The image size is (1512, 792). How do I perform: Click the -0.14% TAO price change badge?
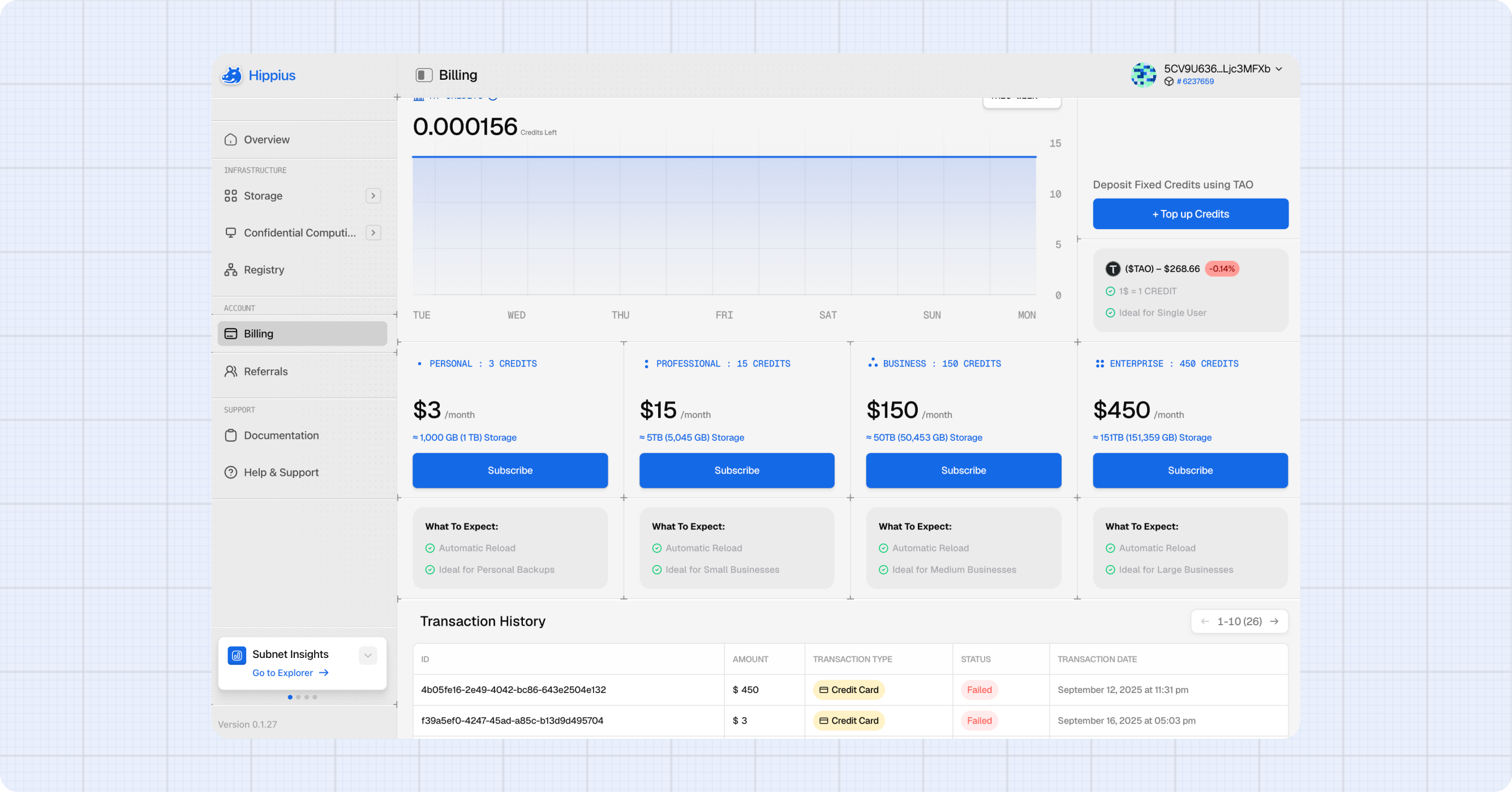(1222, 269)
